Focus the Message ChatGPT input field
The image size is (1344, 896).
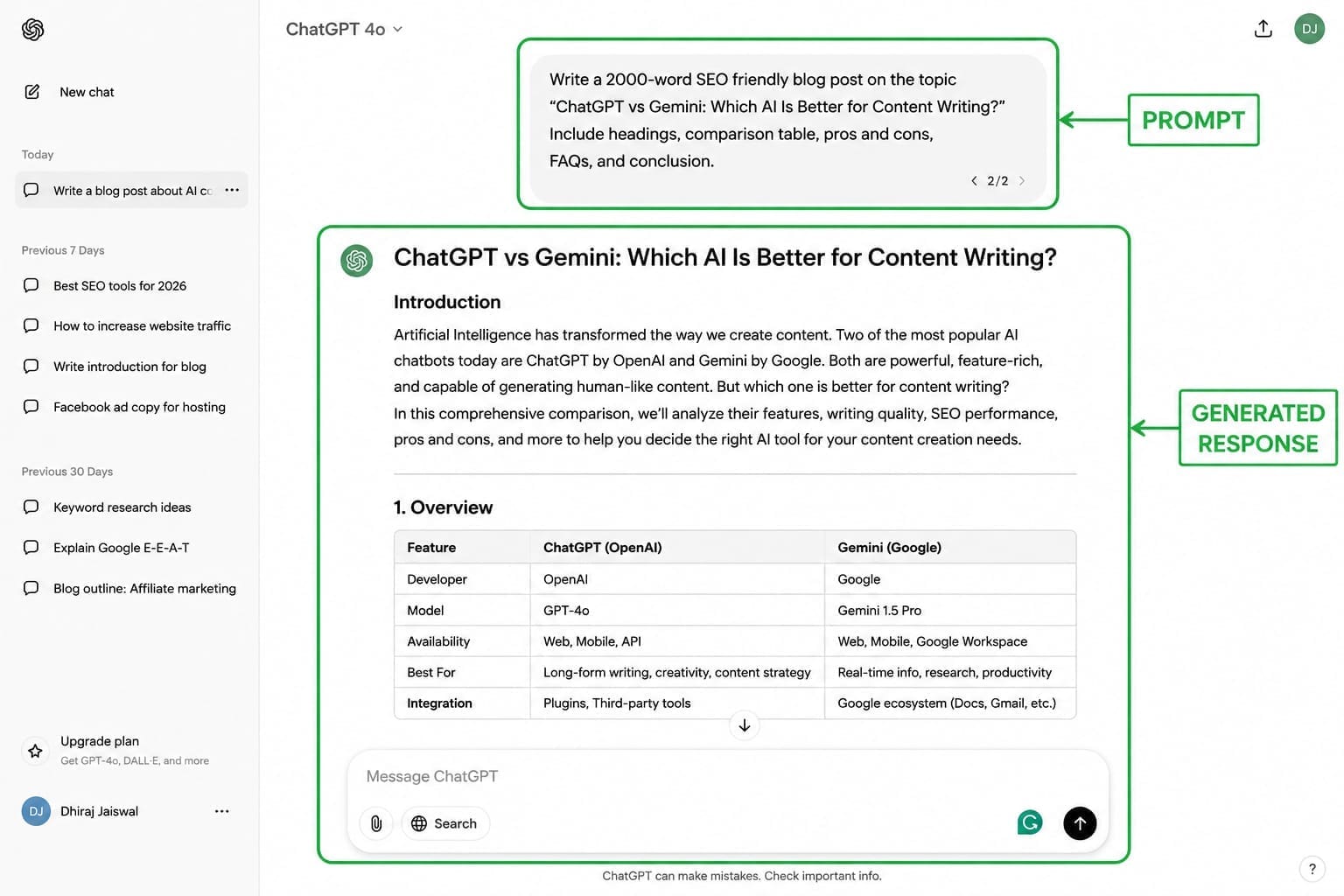point(728,776)
